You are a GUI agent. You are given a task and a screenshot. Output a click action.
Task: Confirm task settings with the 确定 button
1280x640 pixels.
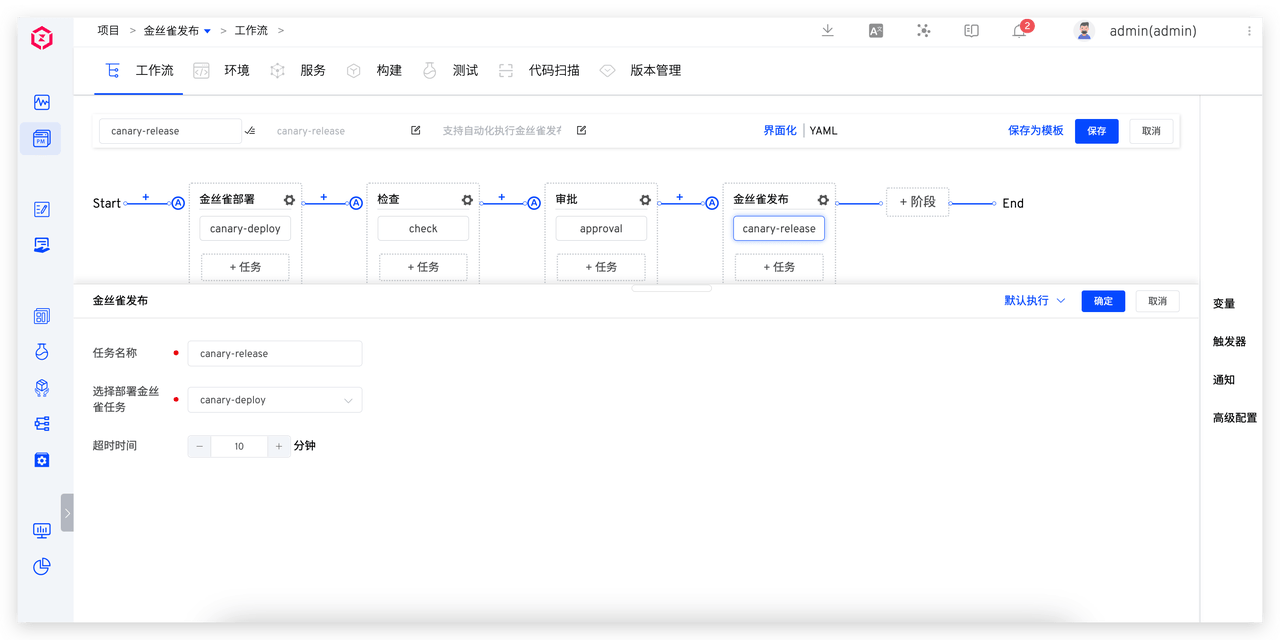click(1103, 300)
